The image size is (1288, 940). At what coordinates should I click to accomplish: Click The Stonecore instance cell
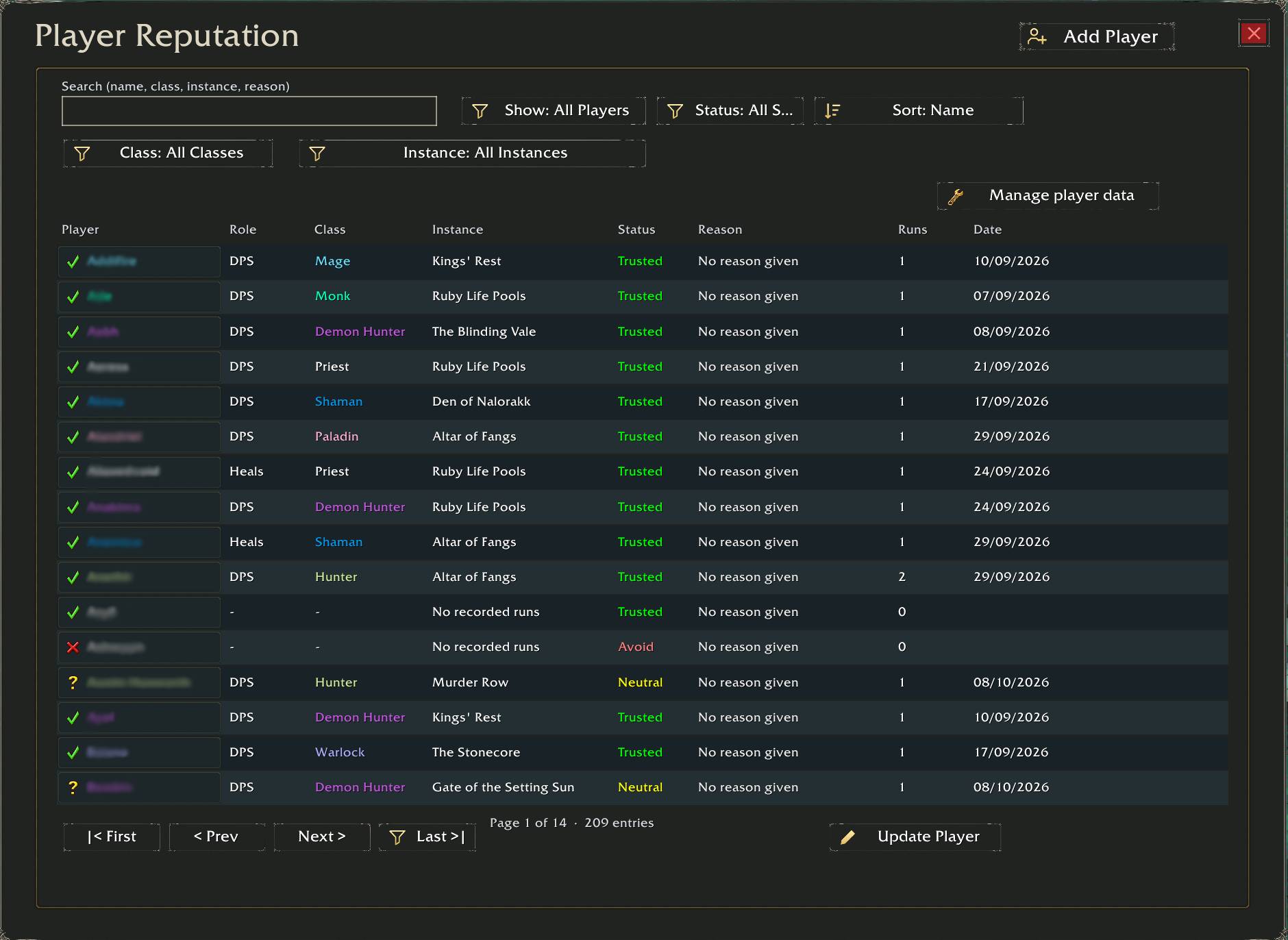point(476,752)
